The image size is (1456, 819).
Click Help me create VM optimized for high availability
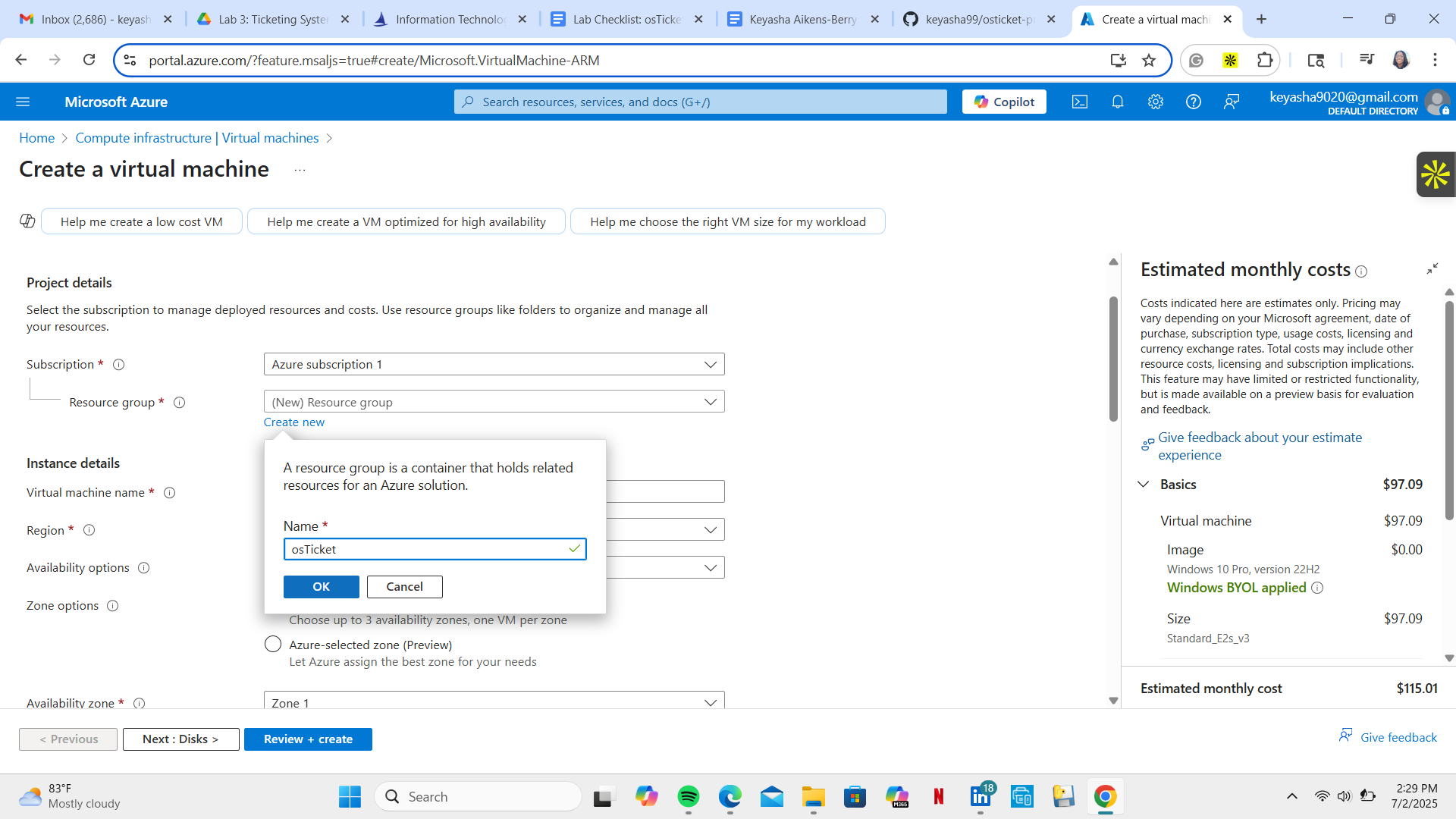pyautogui.click(x=406, y=221)
